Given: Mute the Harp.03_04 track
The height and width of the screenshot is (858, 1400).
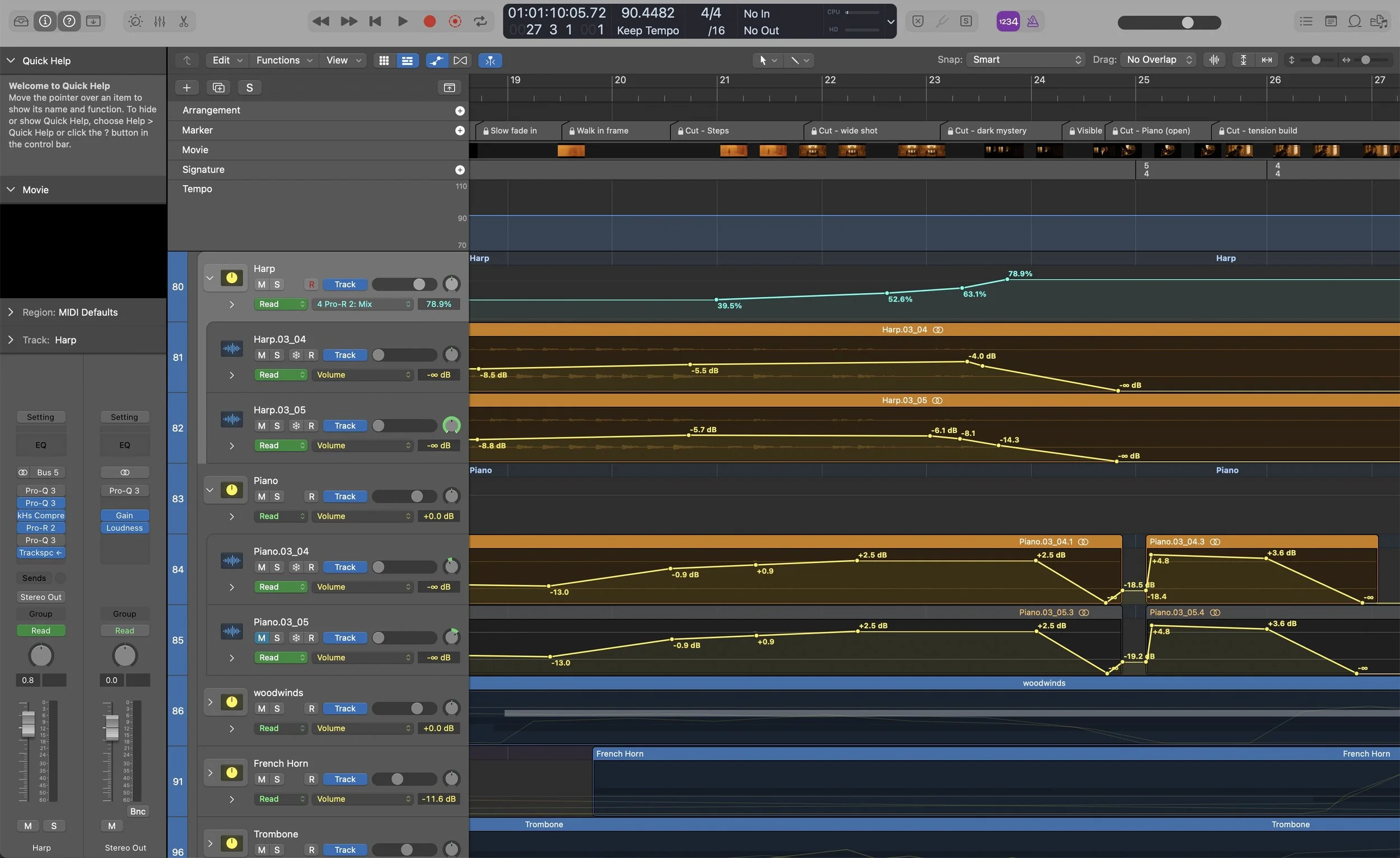Looking at the screenshot, I should pos(262,355).
